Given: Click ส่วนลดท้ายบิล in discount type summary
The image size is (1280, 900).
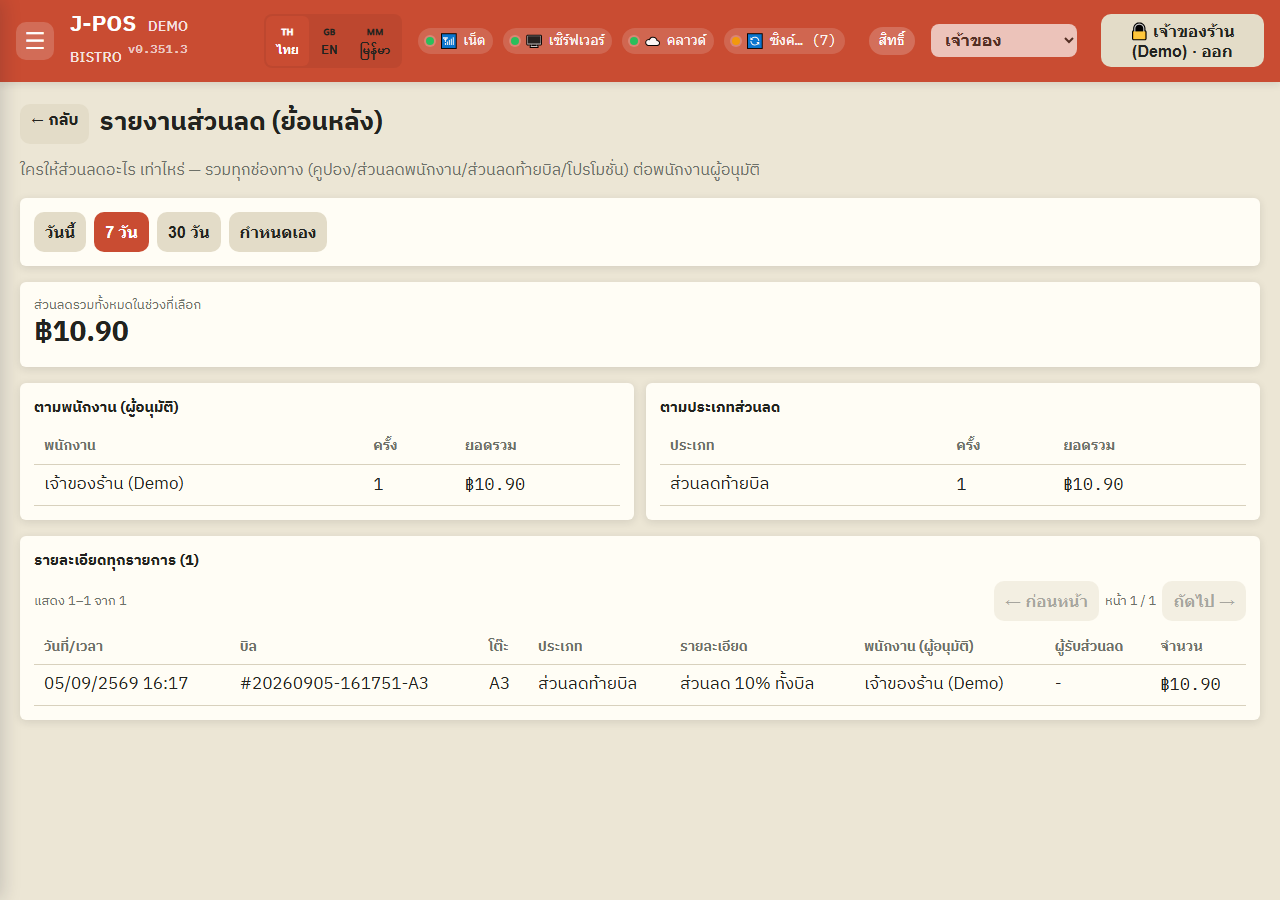Looking at the screenshot, I should click(719, 484).
